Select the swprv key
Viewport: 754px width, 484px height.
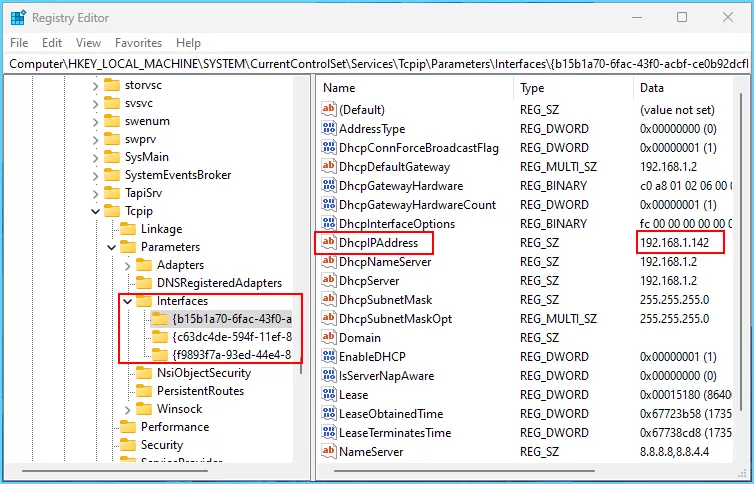[x=140, y=139]
